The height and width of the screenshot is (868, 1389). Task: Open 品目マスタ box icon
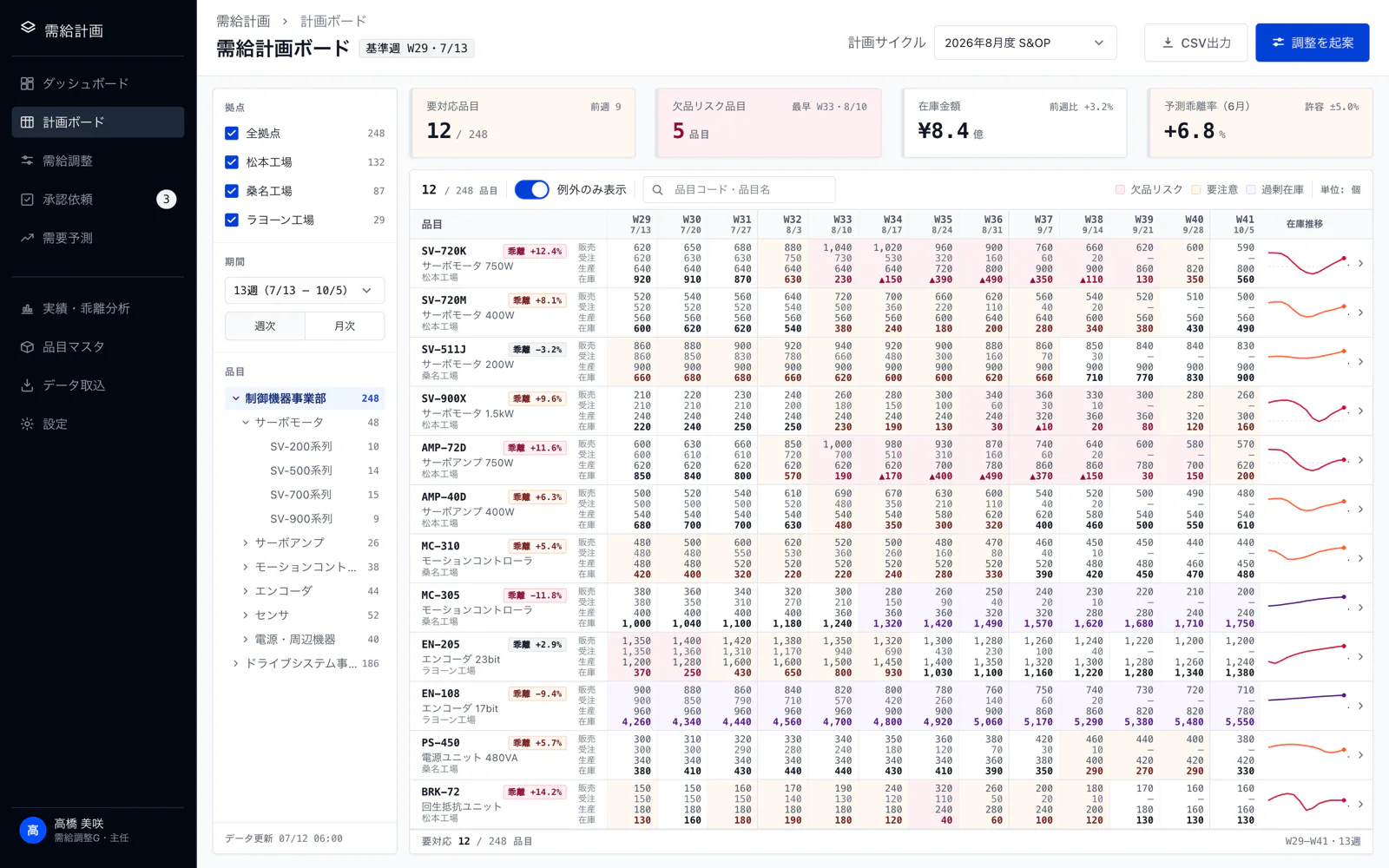pyautogui.click(x=27, y=347)
